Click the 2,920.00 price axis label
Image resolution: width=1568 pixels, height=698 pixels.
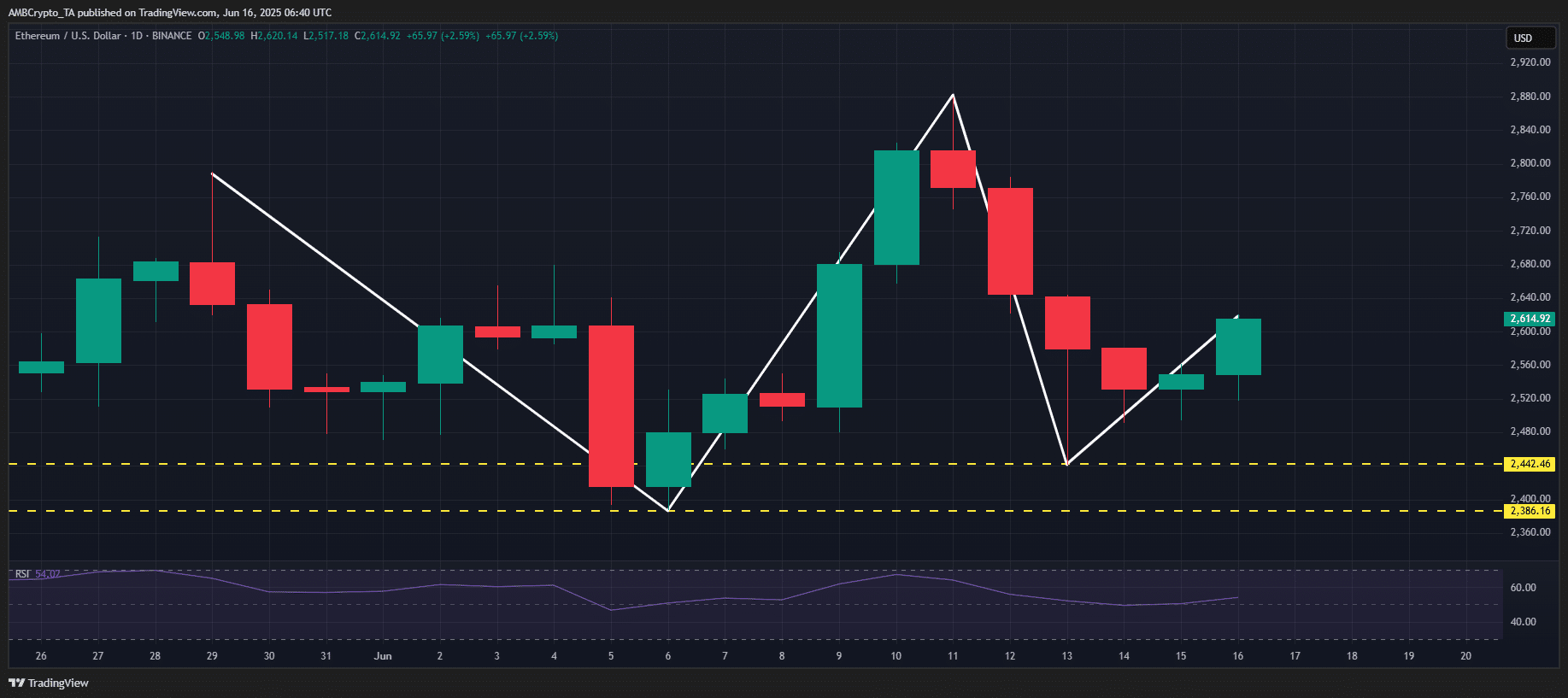pos(1530,62)
